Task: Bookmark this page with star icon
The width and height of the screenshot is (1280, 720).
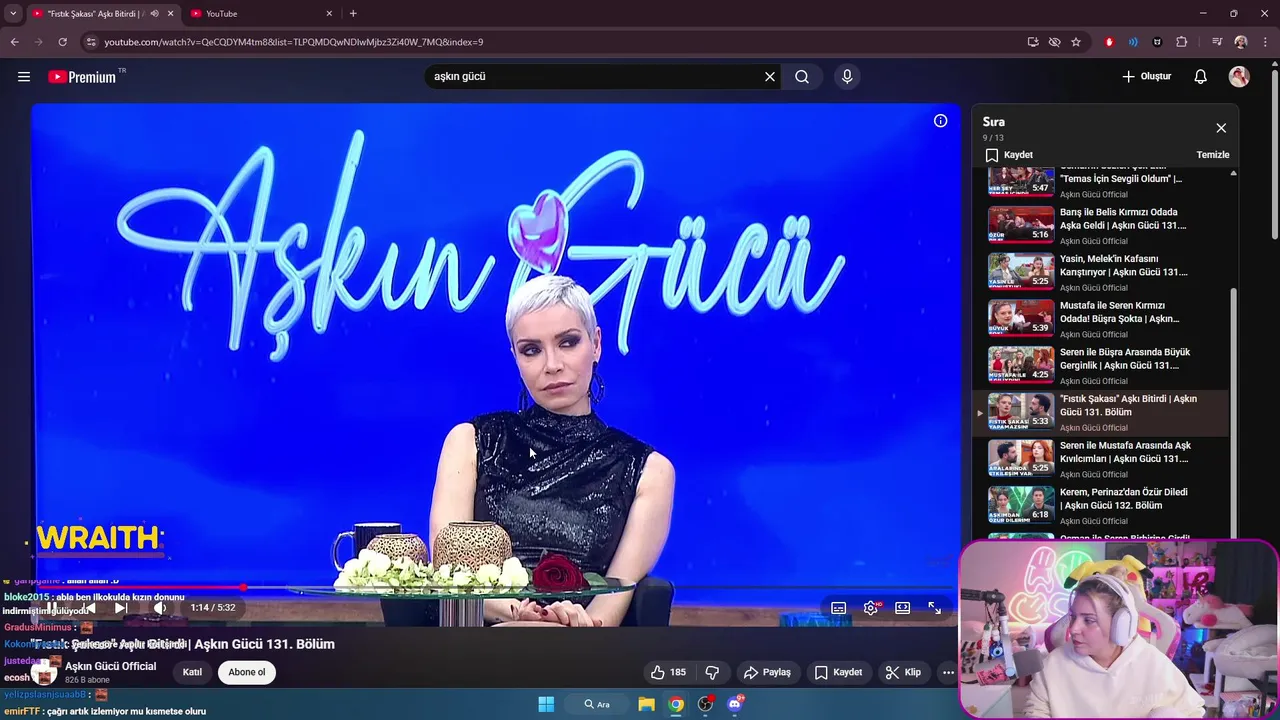Action: (x=1076, y=42)
